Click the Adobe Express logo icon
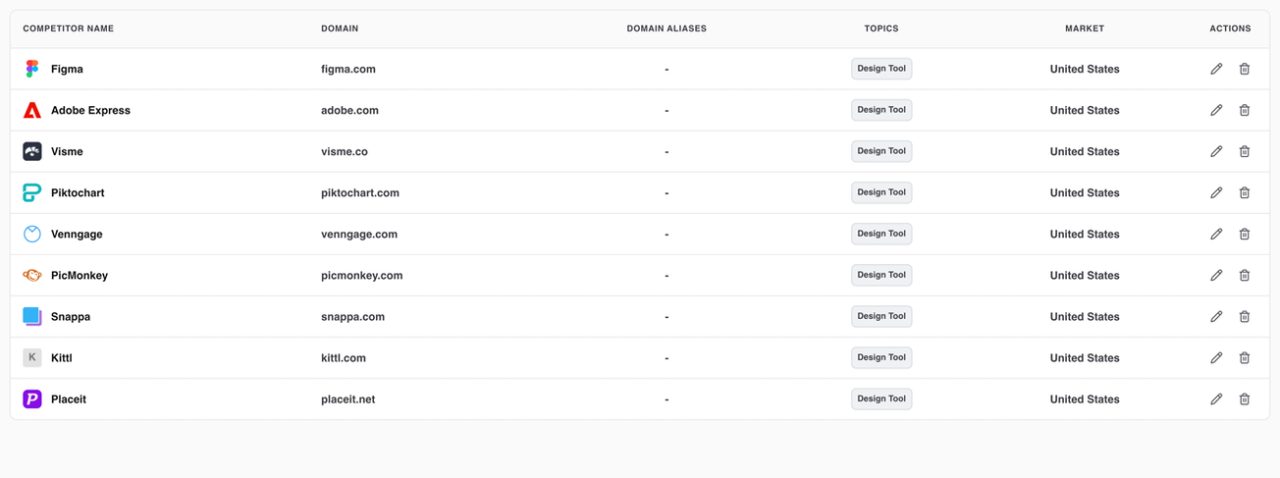Screen dimensions: 1280x478 pos(32,110)
